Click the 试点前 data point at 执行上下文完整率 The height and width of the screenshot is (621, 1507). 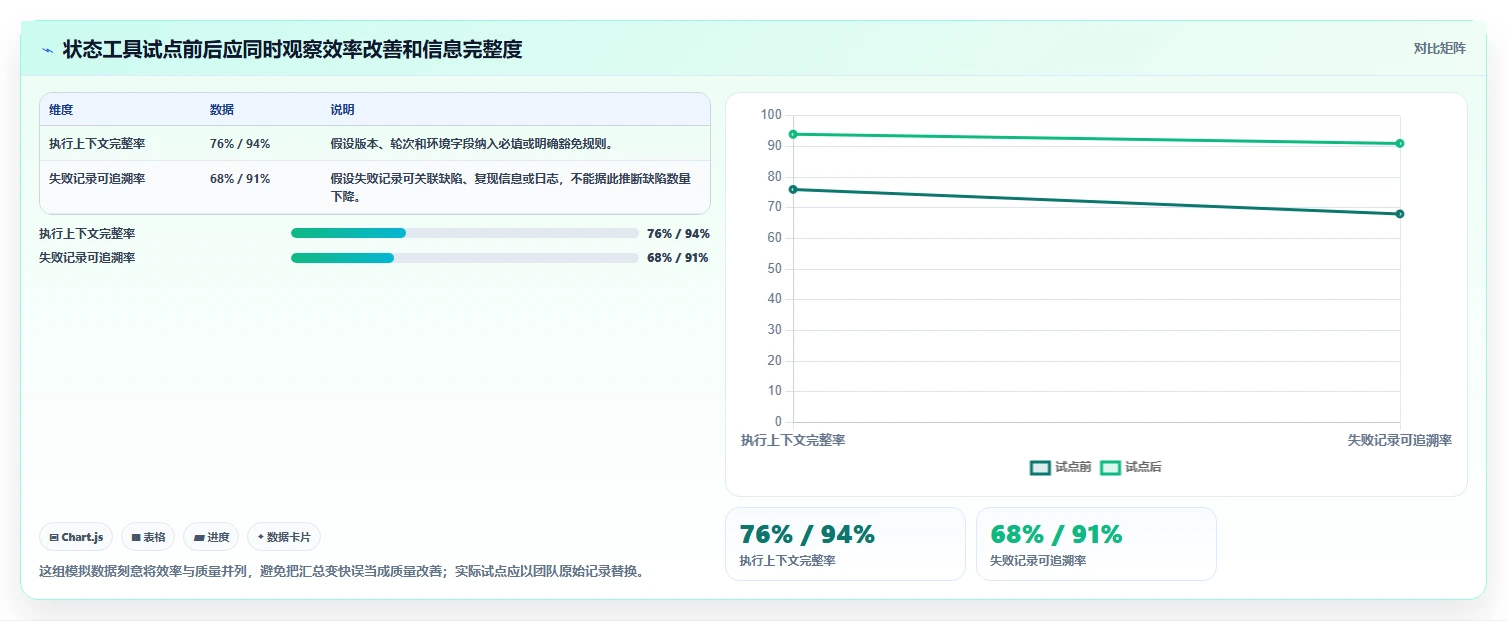coord(793,189)
